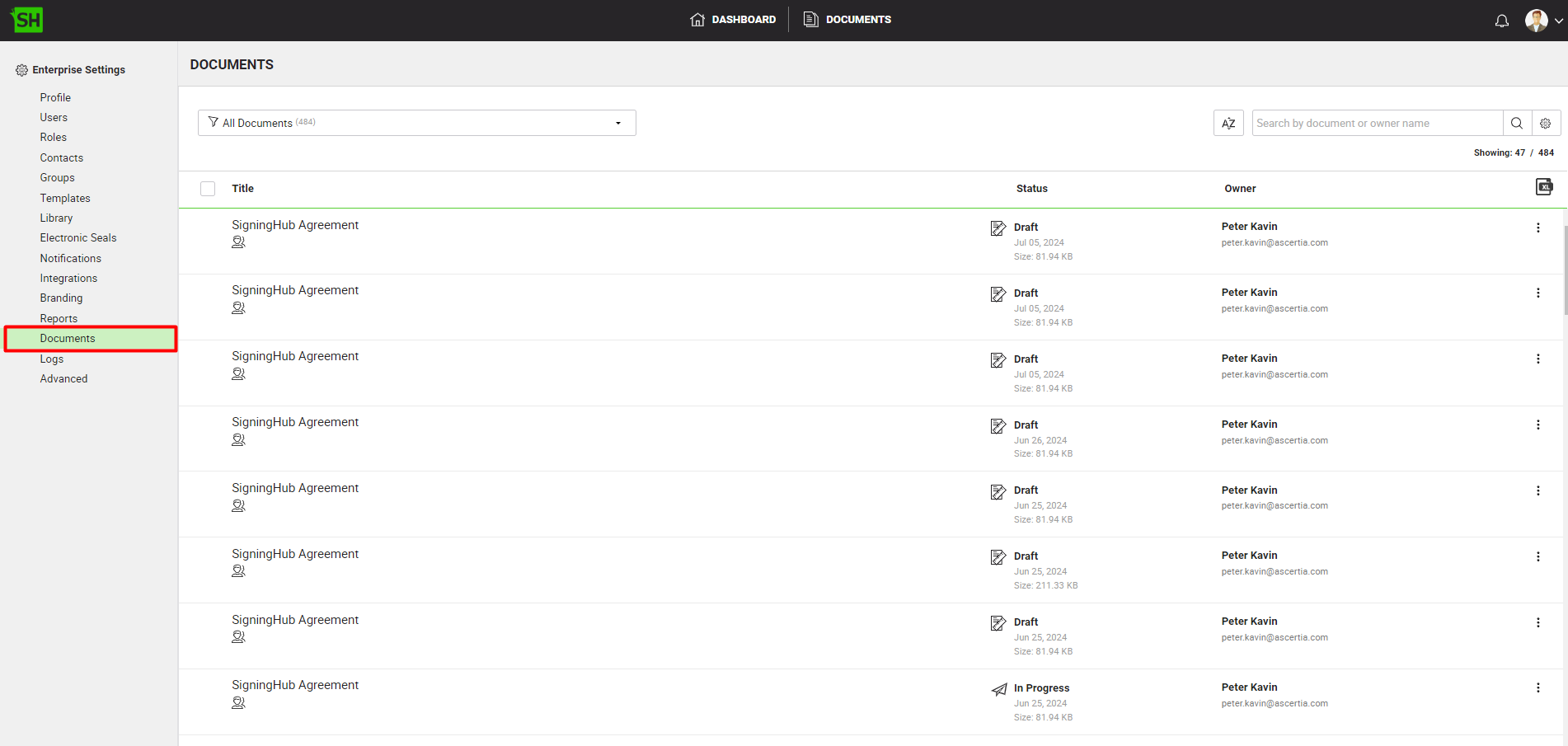Click the SigningHub logo icon
This screenshot has width=1568, height=746.
(x=27, y=20)
